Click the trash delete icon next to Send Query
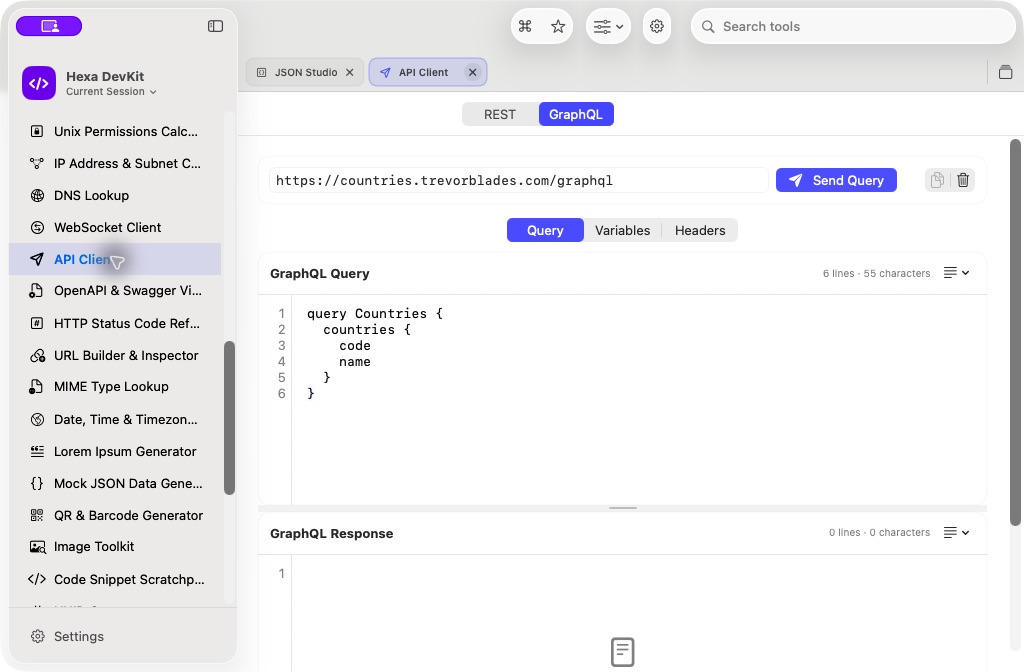 (963, 180)
